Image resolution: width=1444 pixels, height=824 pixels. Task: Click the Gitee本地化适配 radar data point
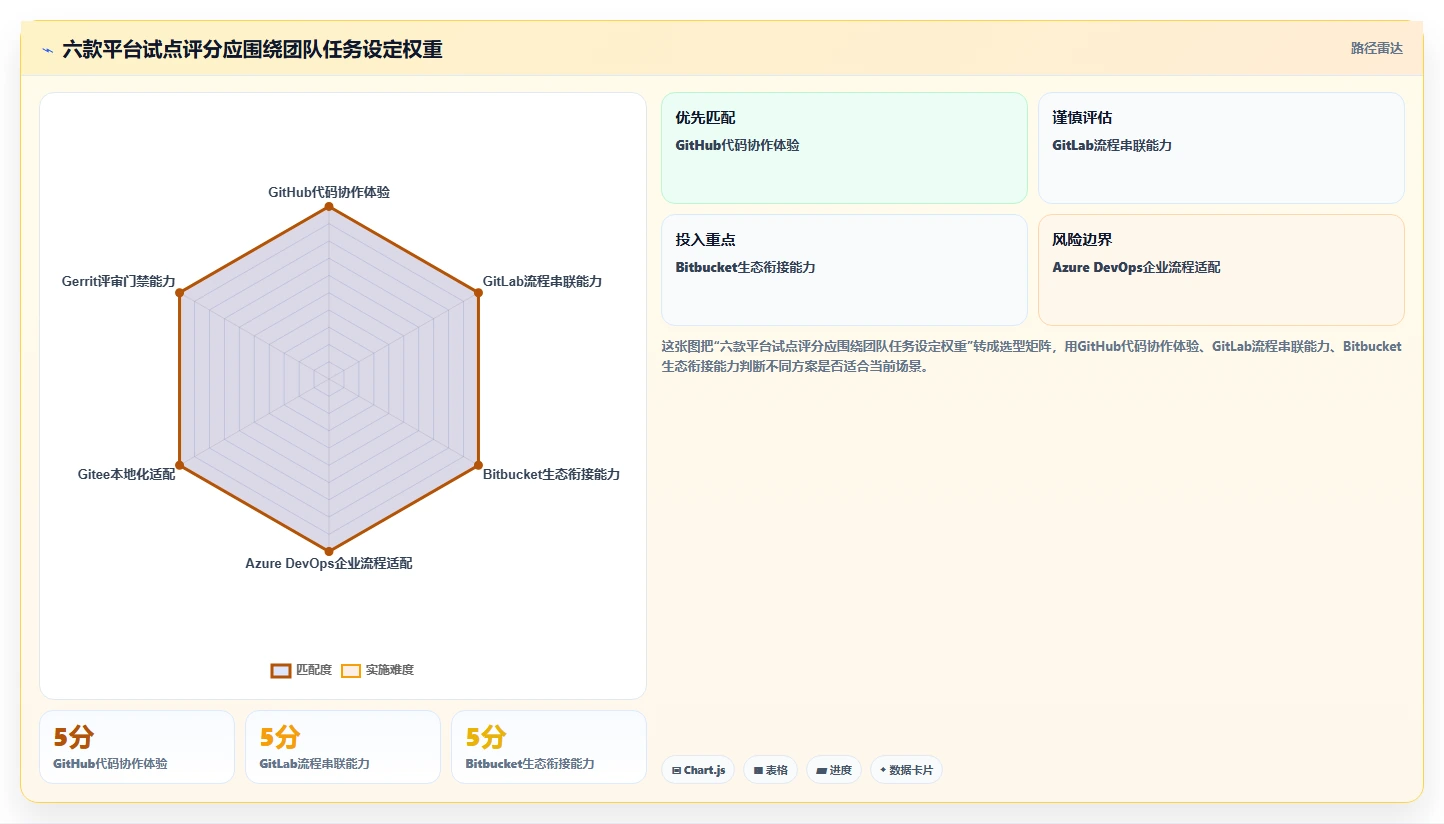pyautogui.click(x=180, y=465)
